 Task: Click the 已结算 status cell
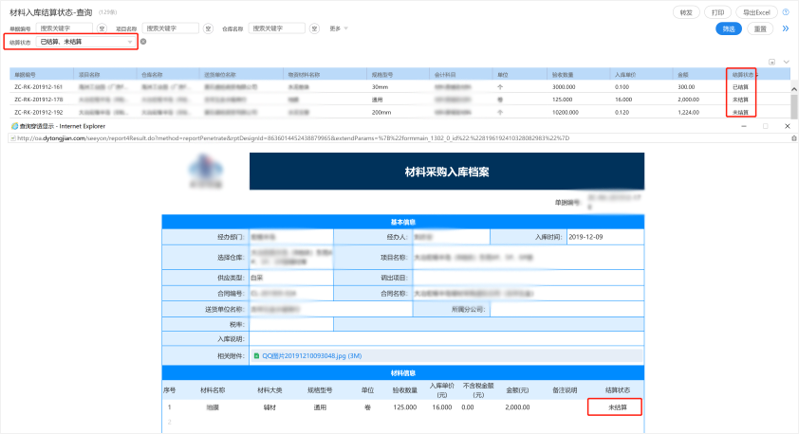pos(740,87)
